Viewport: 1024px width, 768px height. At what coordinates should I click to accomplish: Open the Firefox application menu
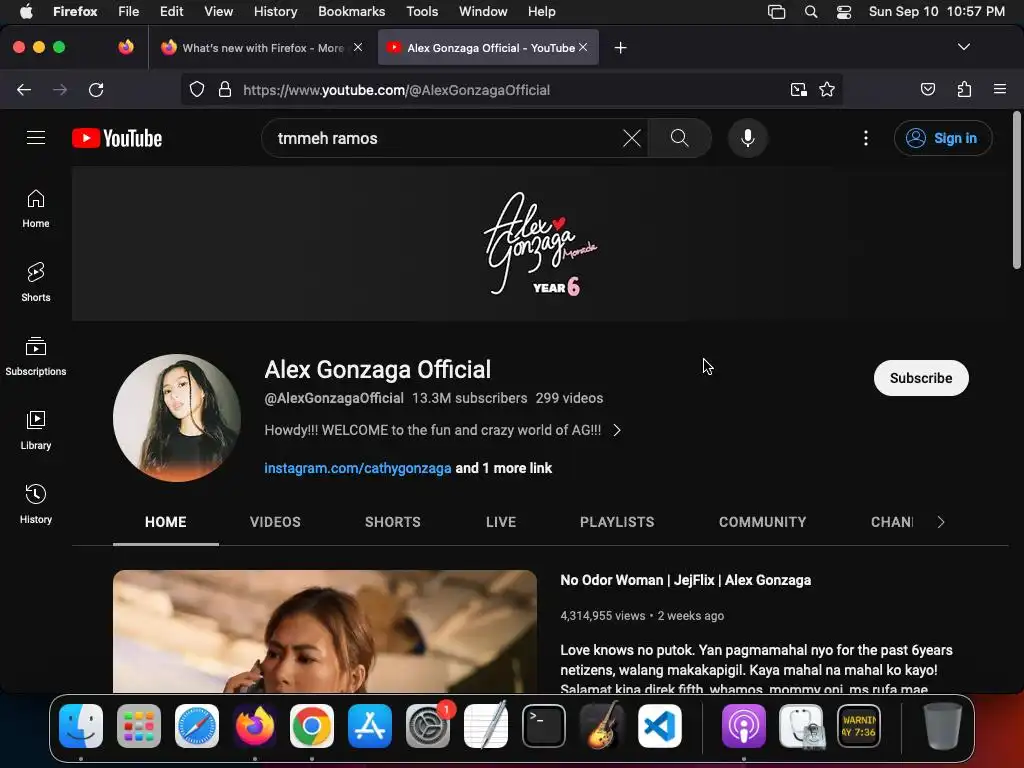point(999,89)
